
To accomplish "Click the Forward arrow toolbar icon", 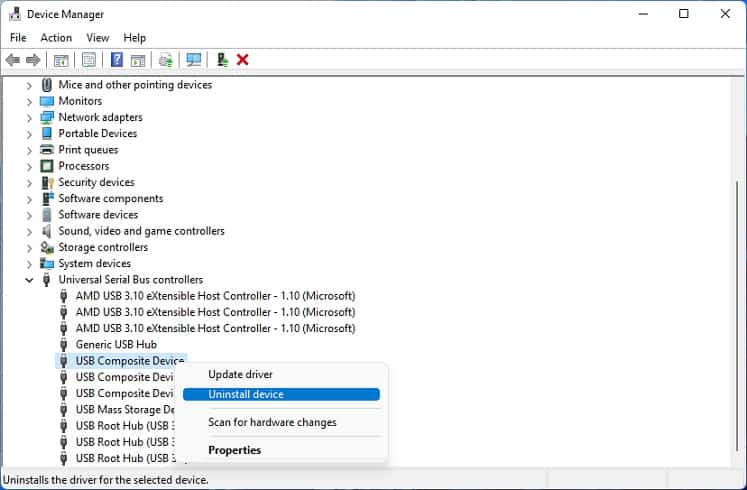I will tap(33, 60).
